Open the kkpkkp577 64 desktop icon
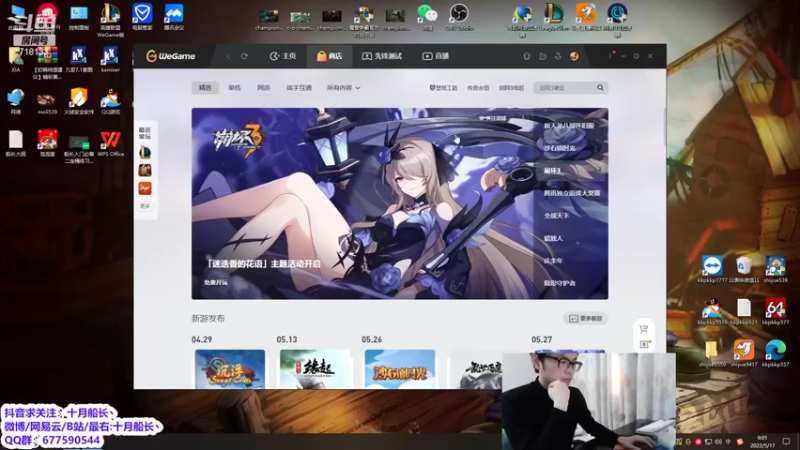The height and width of the screenshot is (450, 800). [x=776, y=312]
